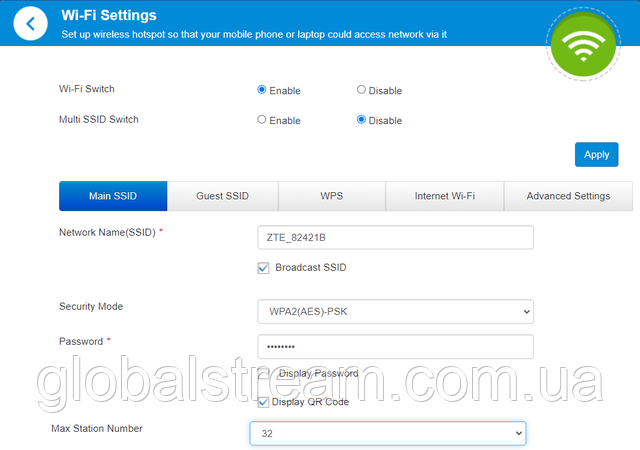640x450 pixels.
Task: Open the Guest SSID tab
Action: pyautogui.click(x=222, y=196)
